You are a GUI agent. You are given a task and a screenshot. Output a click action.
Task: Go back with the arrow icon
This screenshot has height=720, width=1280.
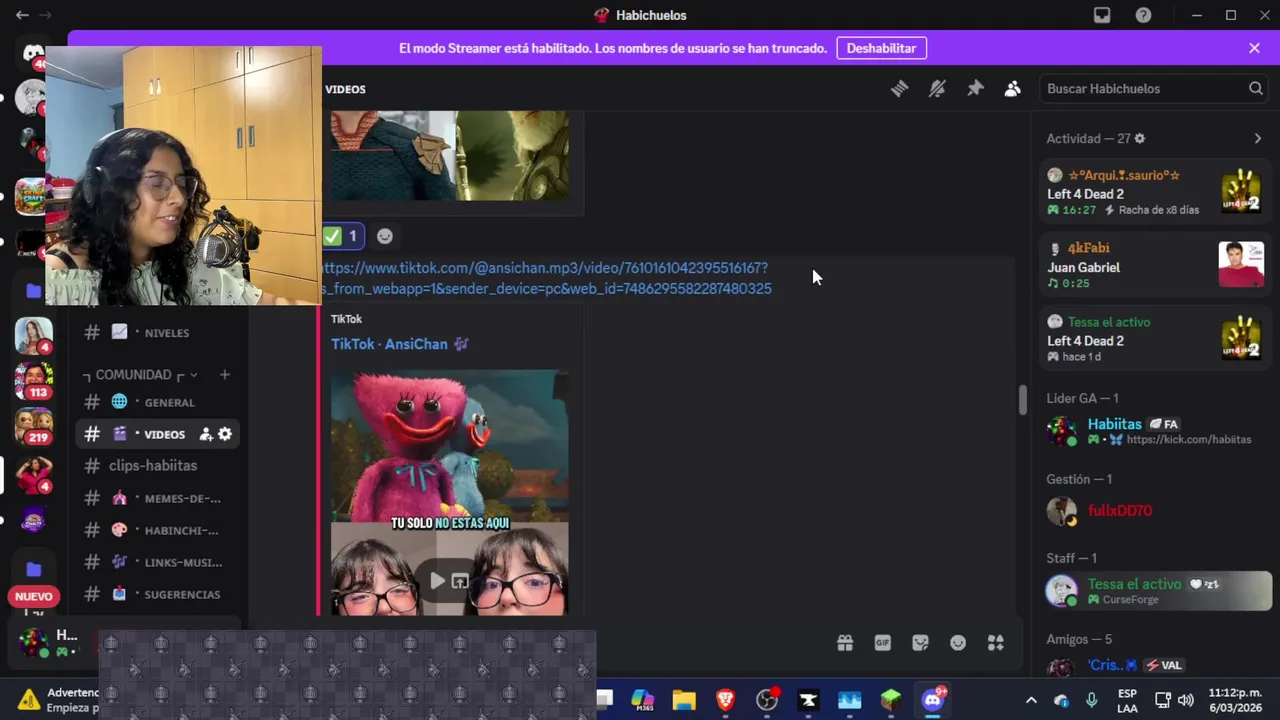tap(22, 15)
